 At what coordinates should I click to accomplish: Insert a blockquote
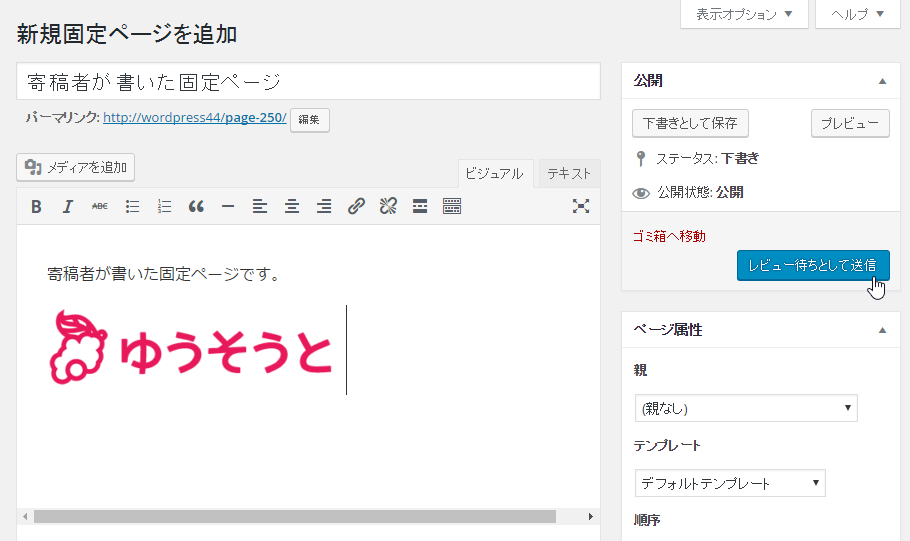coord(196,207)
